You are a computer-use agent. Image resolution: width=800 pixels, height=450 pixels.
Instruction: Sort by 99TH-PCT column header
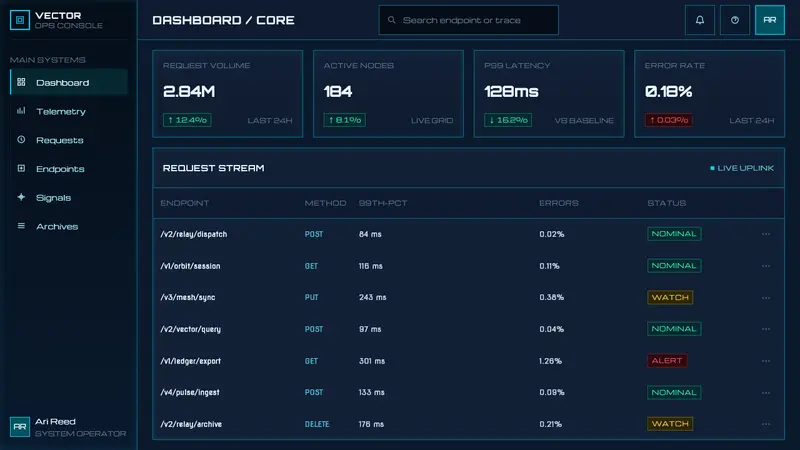tap(383, 203)
